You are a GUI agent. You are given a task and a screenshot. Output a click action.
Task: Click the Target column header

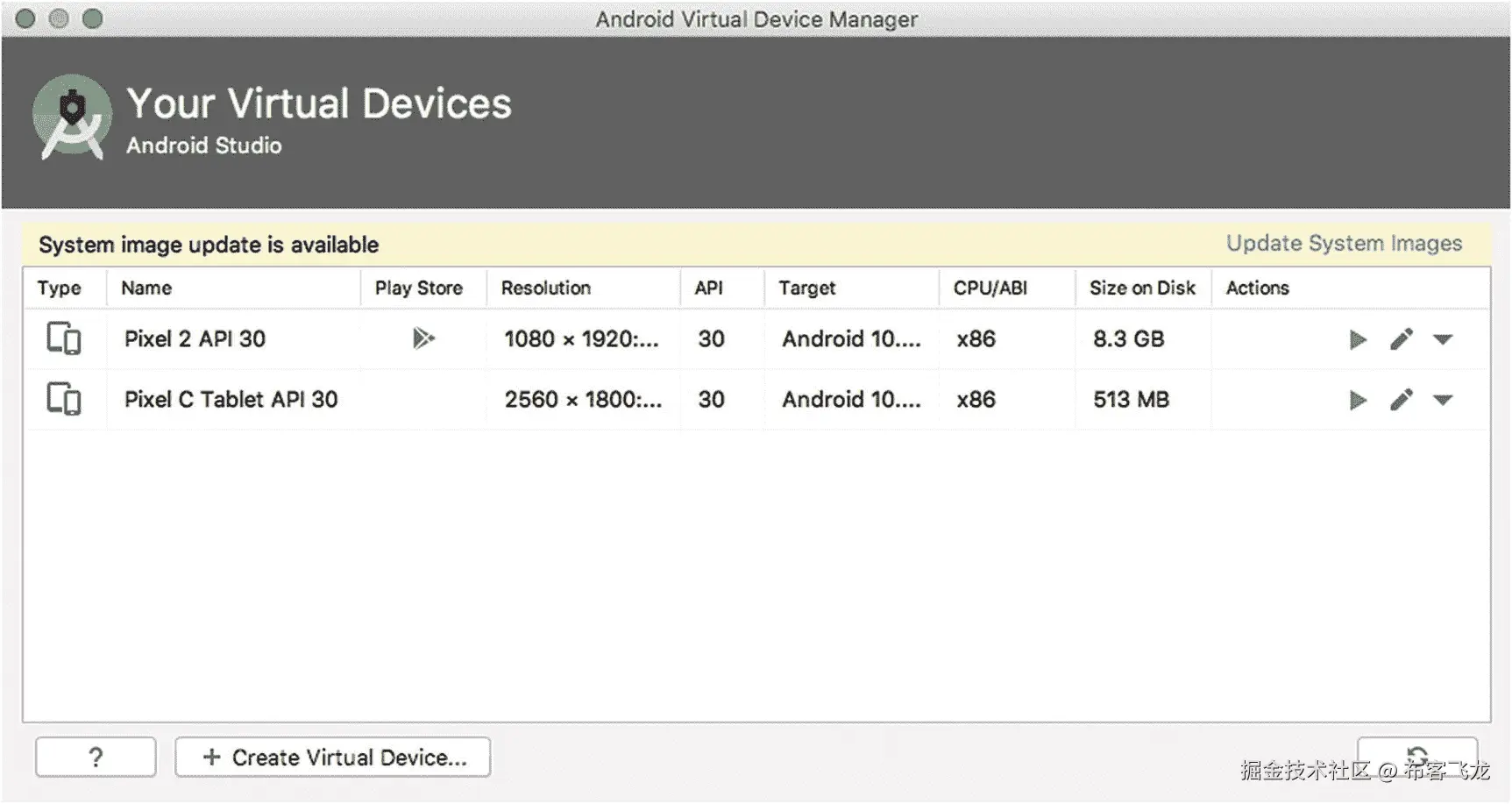click(x=806, y=288)
